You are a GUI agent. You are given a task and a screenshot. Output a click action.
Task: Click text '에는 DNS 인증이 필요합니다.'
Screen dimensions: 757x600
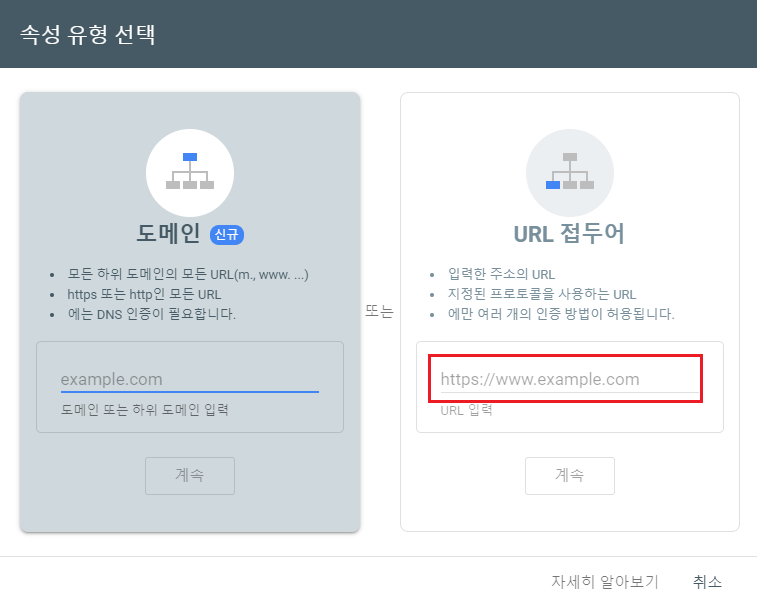152,314
